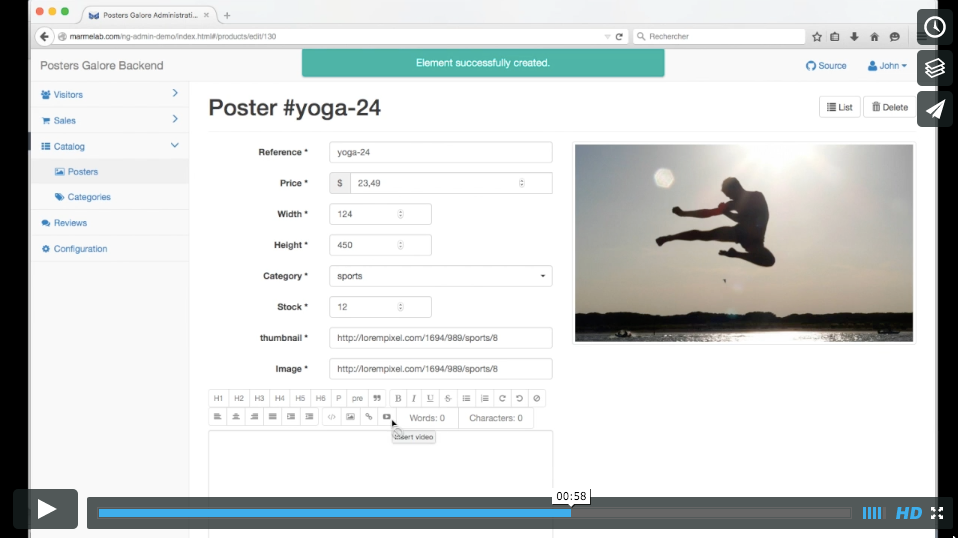Center align the text
This screenshot has height=538, width=958.
pyautogui.click(x=236, y=417)
